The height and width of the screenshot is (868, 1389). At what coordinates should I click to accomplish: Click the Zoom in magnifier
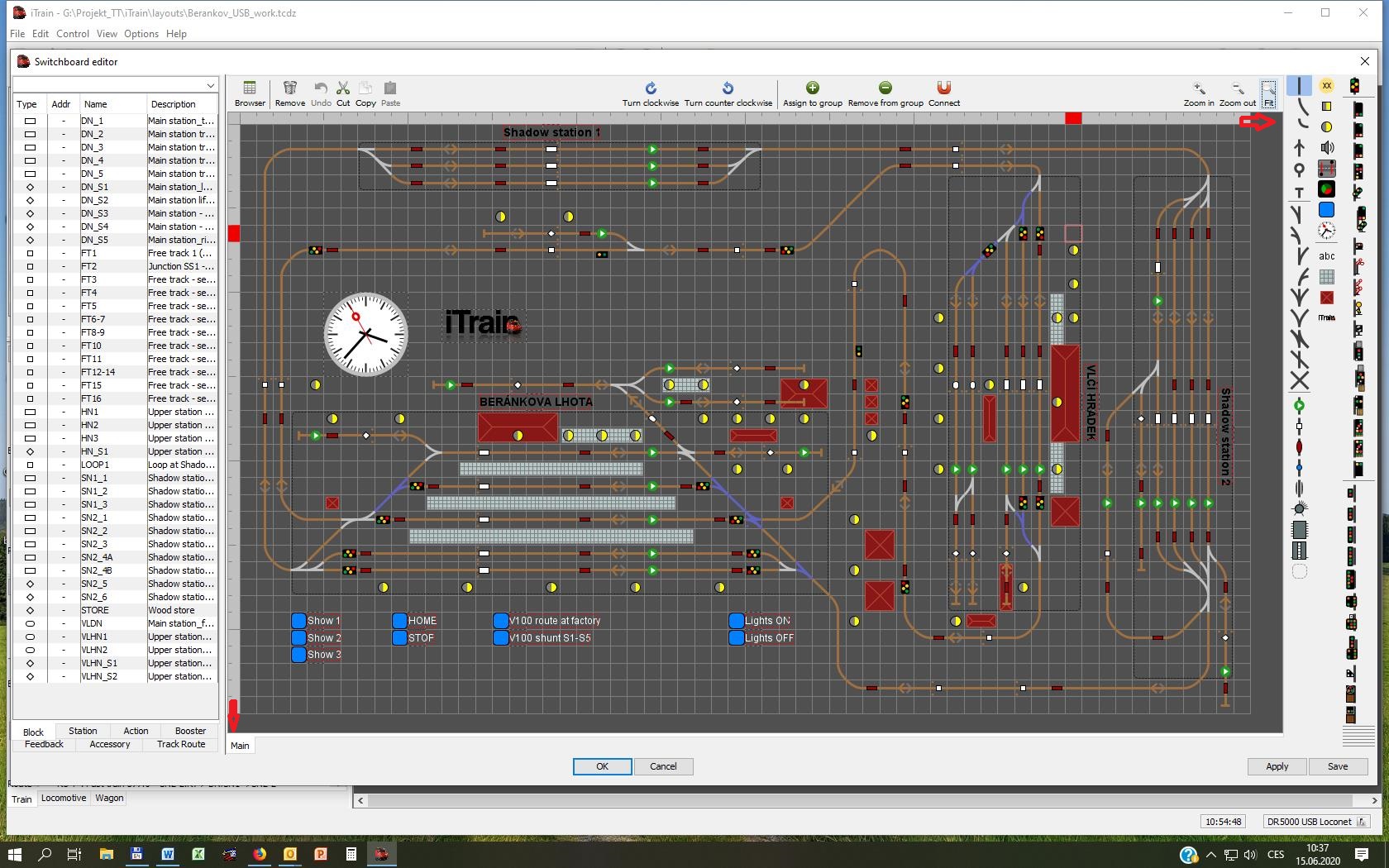tap(1198, 88)
